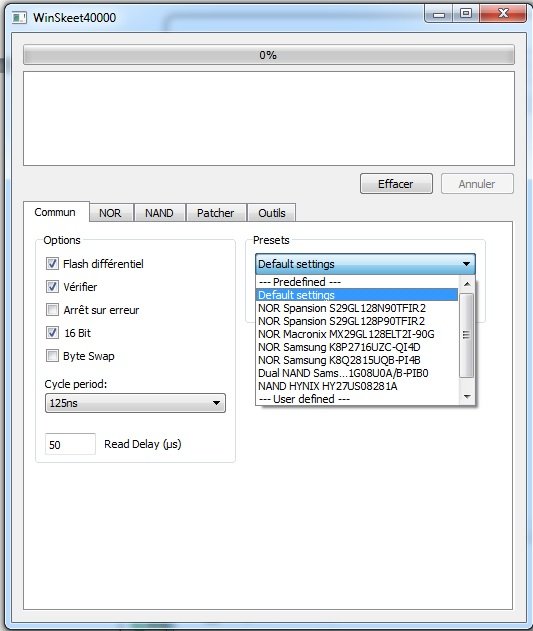Screen dimensions: 533x631
Task: Click the Presets list scroll down arrow
Action: [467, 397]
